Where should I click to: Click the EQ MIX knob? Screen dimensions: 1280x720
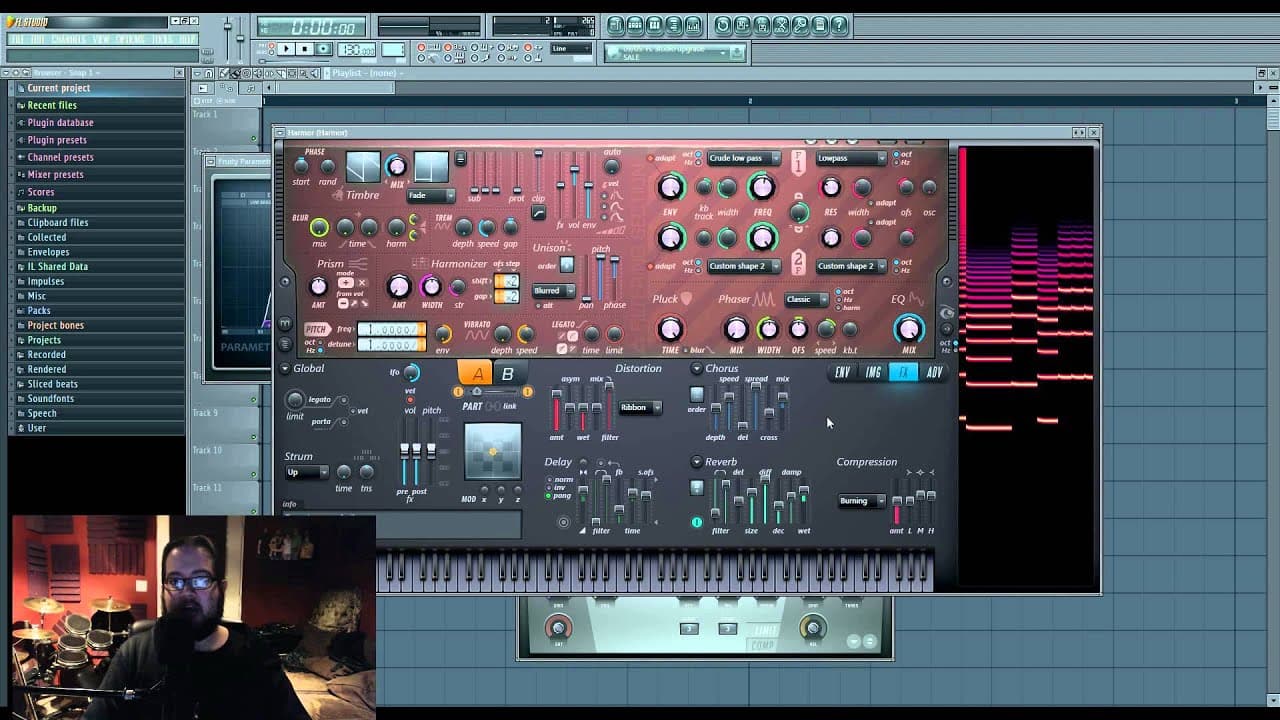tap(909, 329)
